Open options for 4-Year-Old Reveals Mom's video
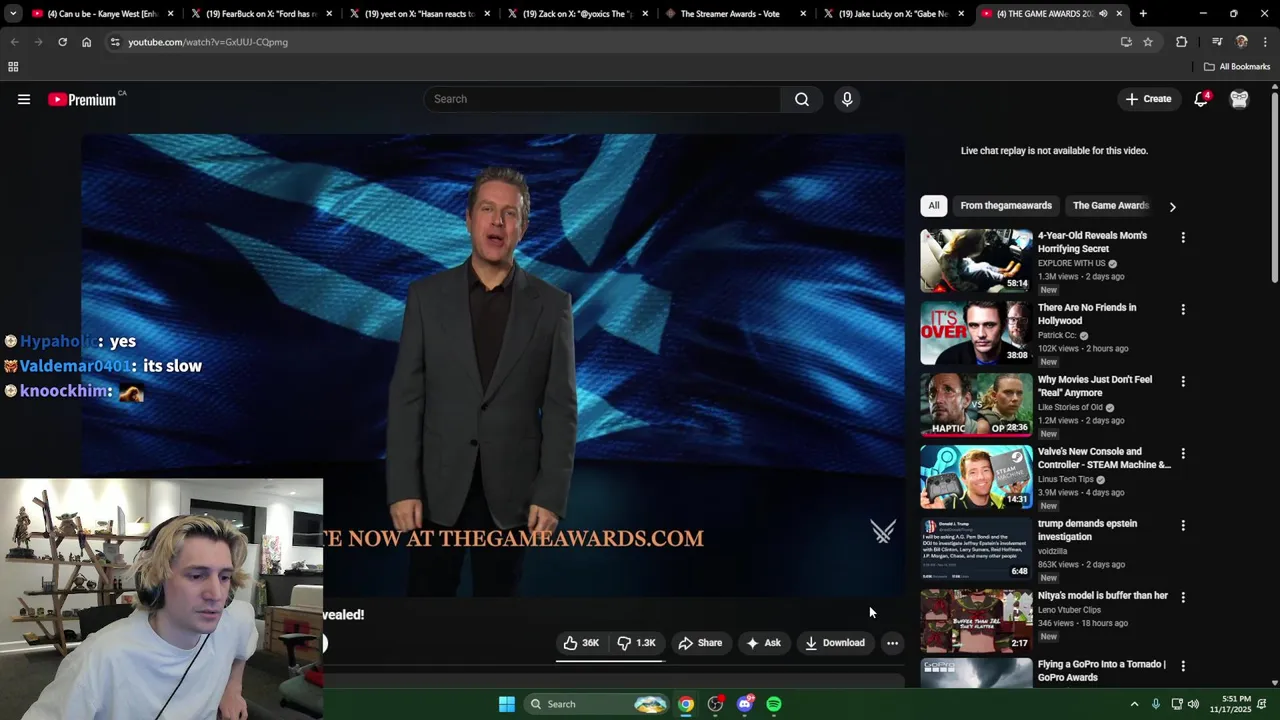Screen dimensions: 1280x720 click(1183, 238)
